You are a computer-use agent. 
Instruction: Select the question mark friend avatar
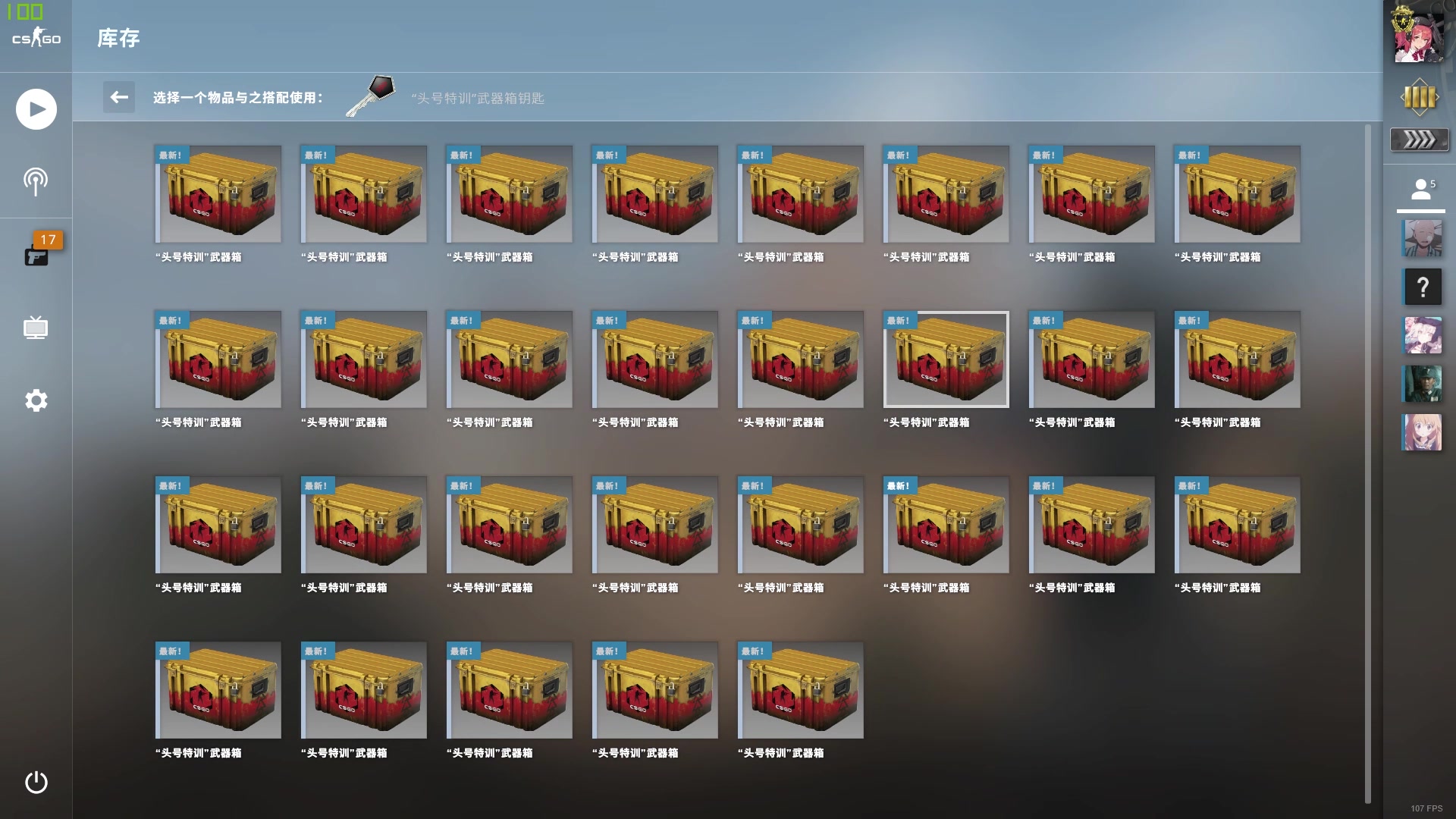click(1422, 287)
